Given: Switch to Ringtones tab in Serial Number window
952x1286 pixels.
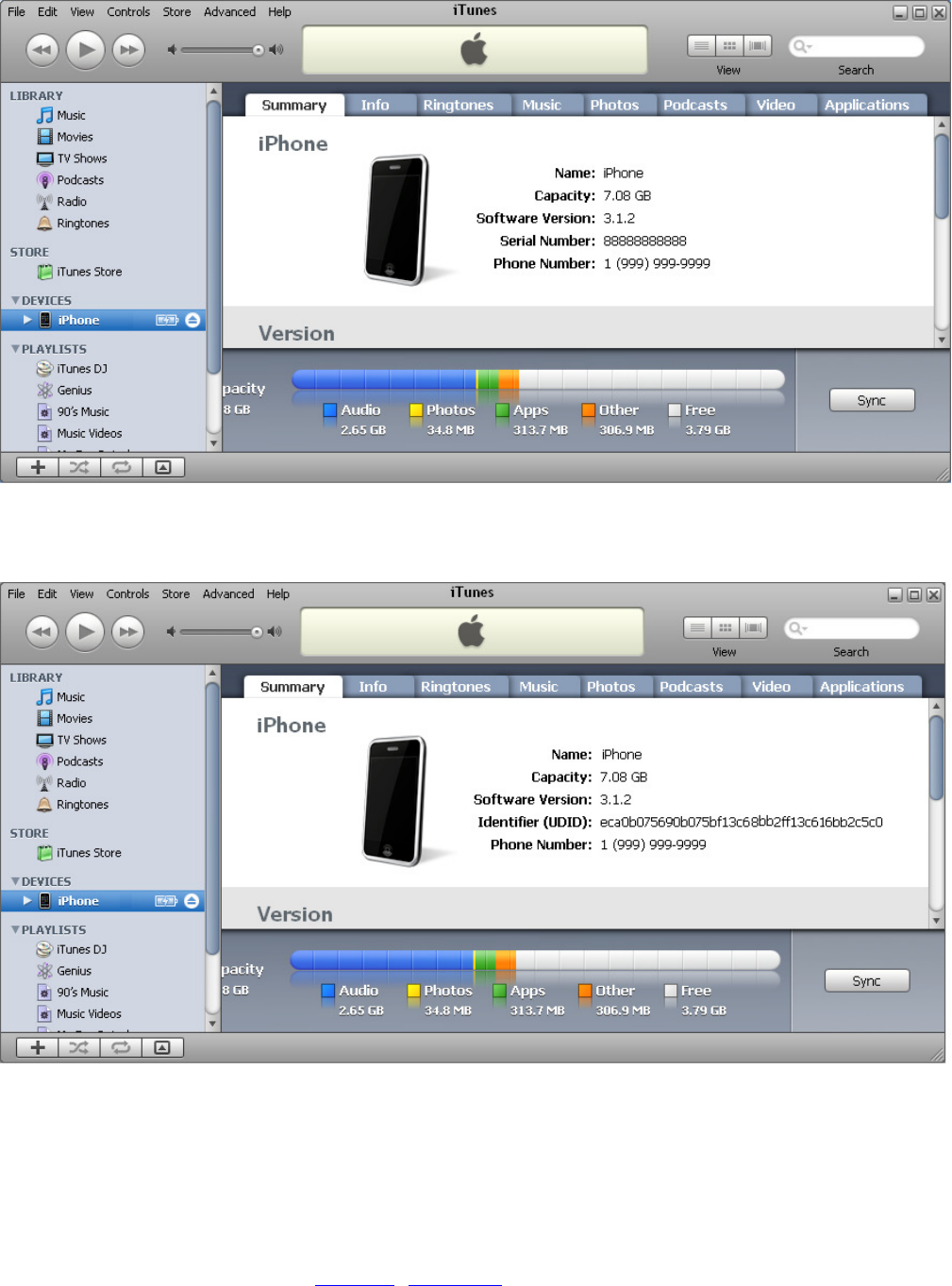Looking at the screenshot, I should [x=459, y=105].
